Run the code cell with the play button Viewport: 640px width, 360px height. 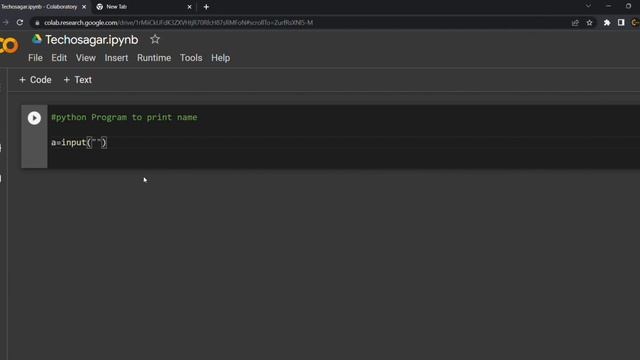click(34, 118)
